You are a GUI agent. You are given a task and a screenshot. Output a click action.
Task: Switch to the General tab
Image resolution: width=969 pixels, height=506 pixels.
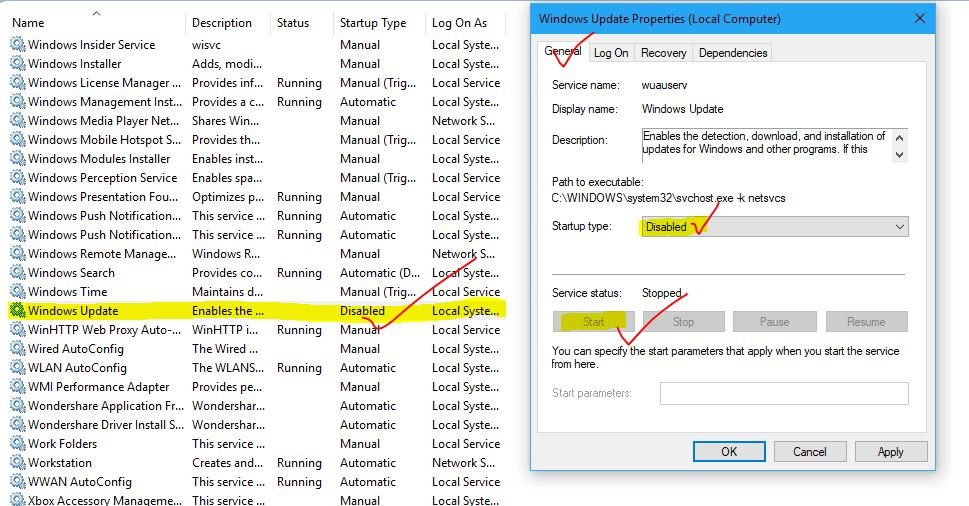pos(563,52)
